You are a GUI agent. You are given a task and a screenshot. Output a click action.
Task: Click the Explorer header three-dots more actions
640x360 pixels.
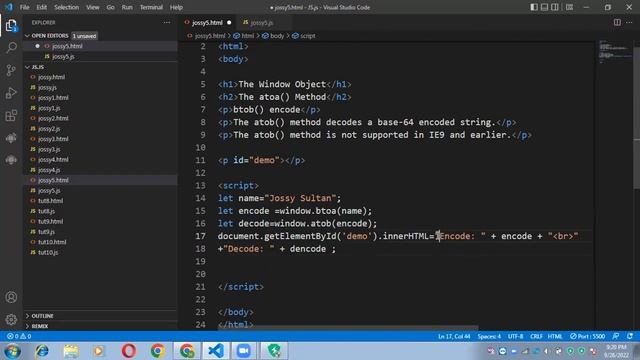tap(167, 22)
